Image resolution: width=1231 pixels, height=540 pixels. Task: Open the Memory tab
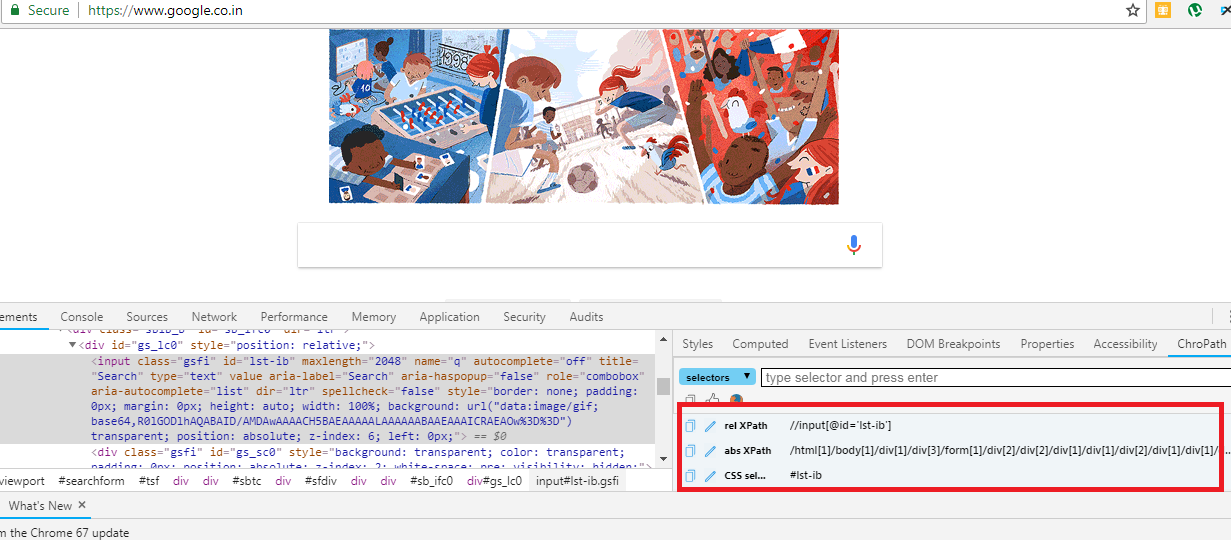coord(374,317)
